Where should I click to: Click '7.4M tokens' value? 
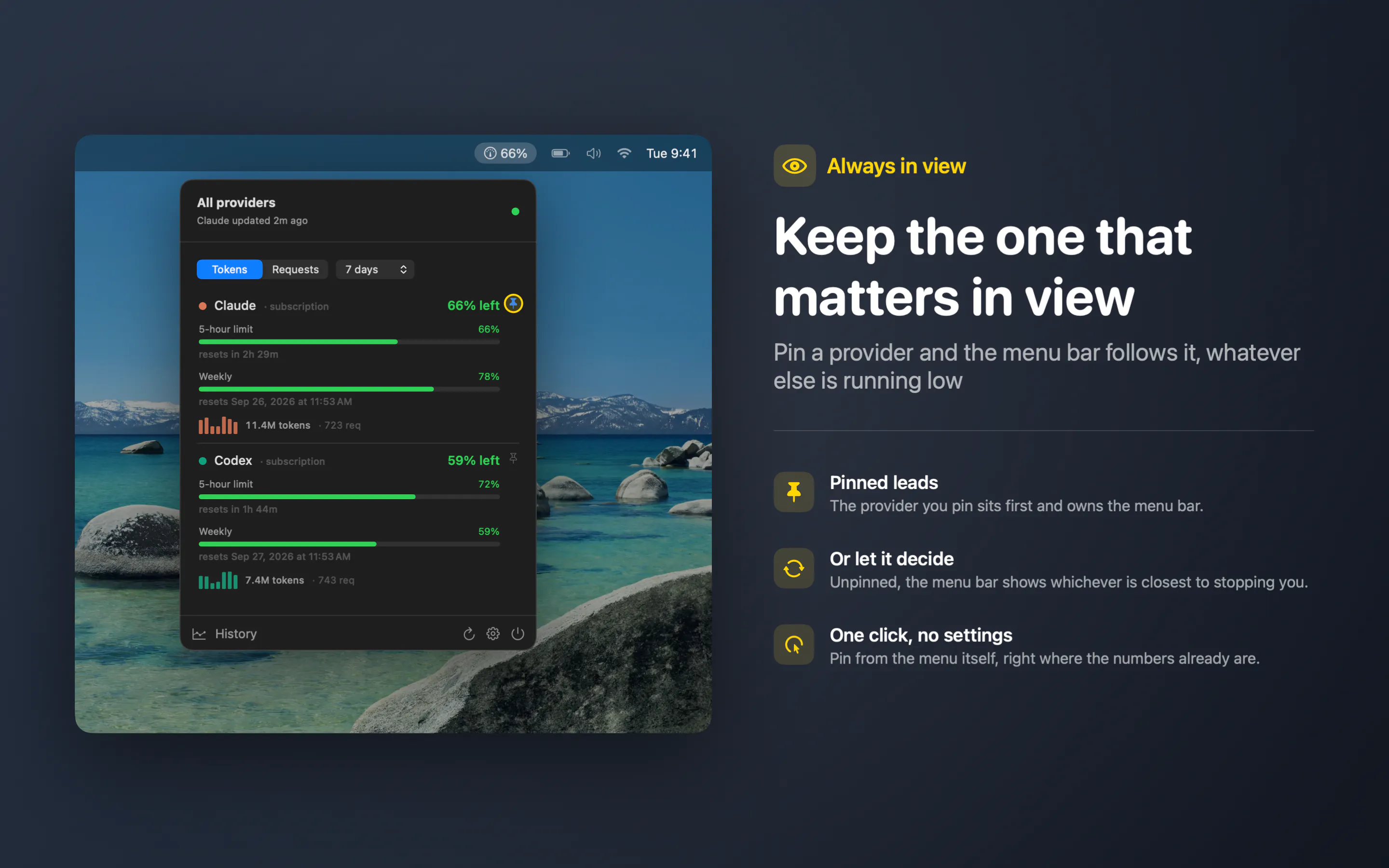tap(274, 581)
